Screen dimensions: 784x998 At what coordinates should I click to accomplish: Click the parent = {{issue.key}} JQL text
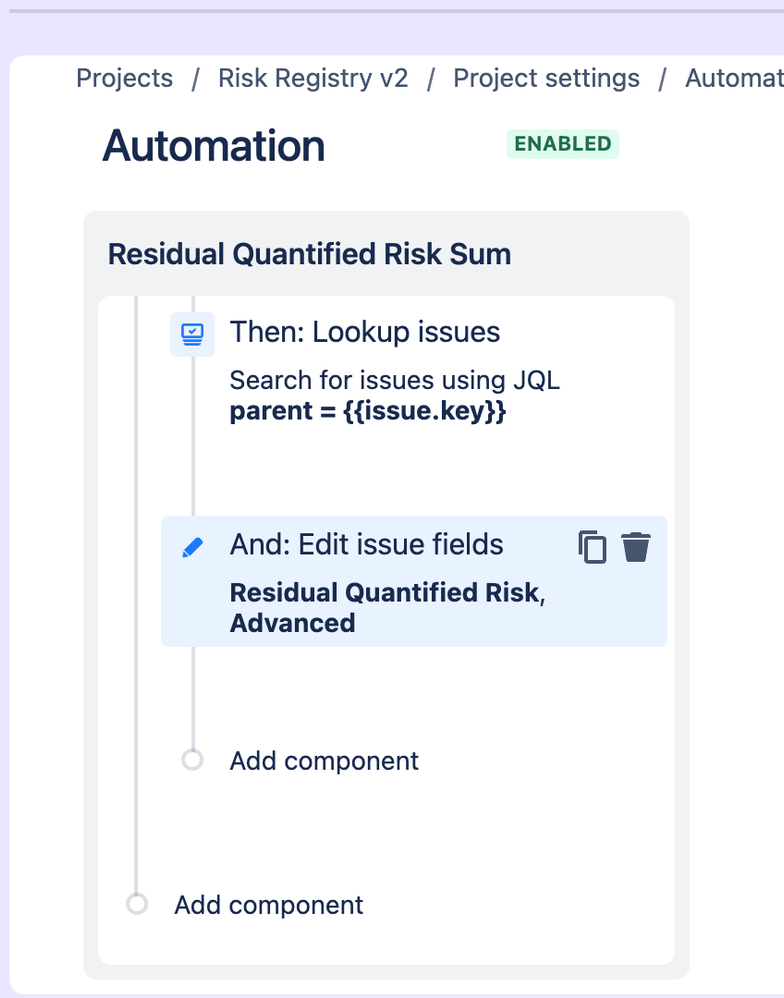368,412
